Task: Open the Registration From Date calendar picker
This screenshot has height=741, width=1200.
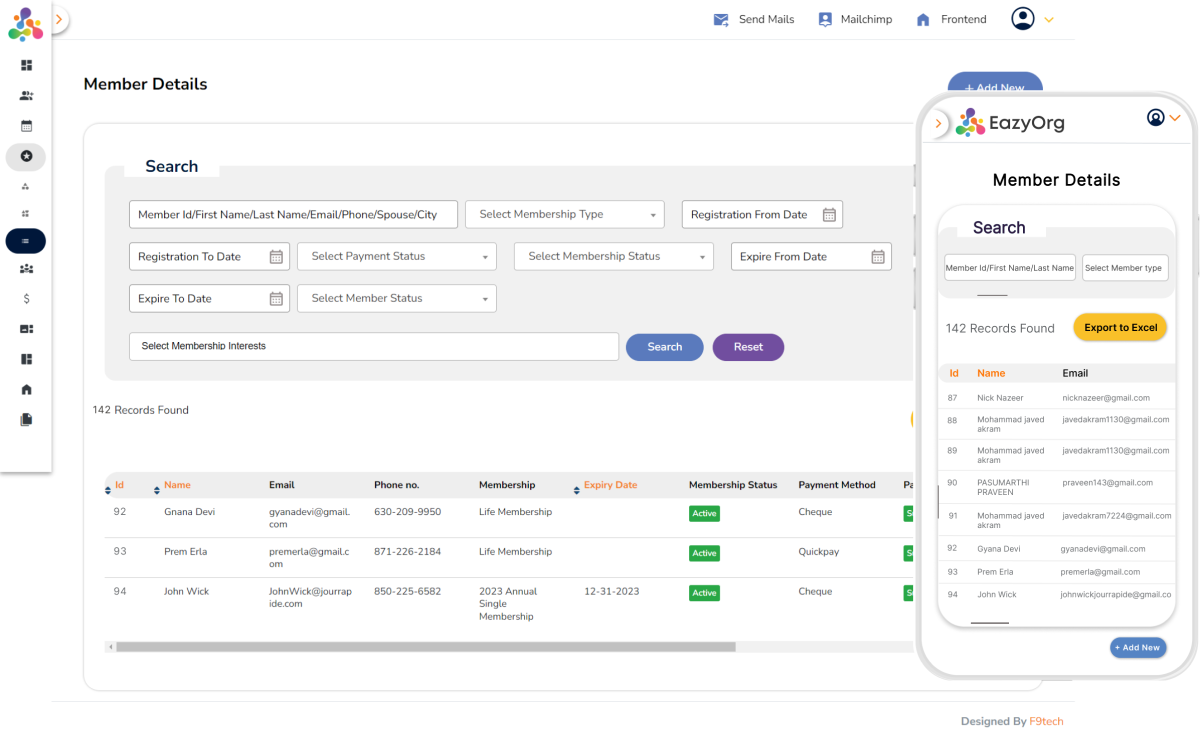Action: (829, 215)
